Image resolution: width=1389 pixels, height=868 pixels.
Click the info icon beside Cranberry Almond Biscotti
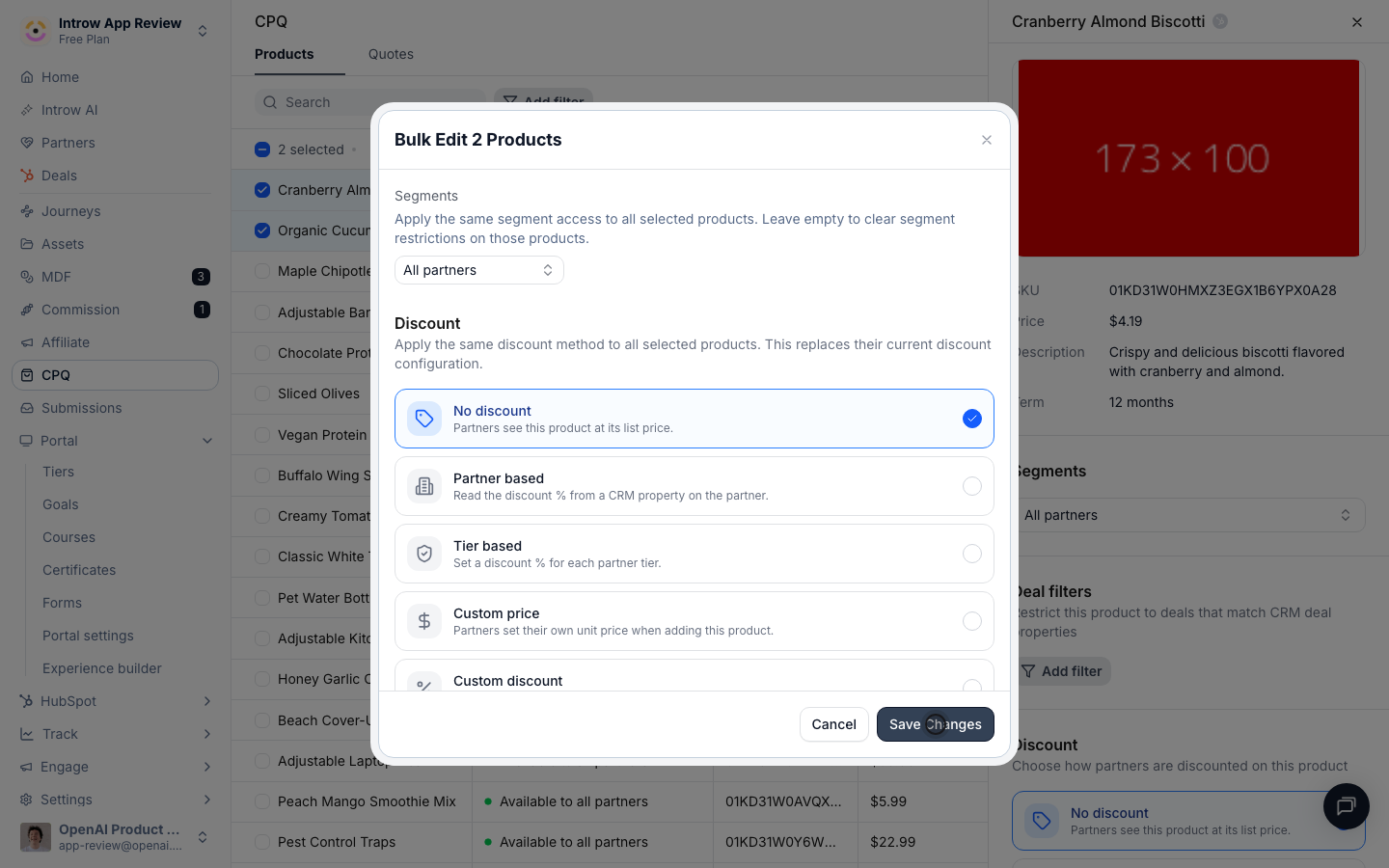point(1220,21)
